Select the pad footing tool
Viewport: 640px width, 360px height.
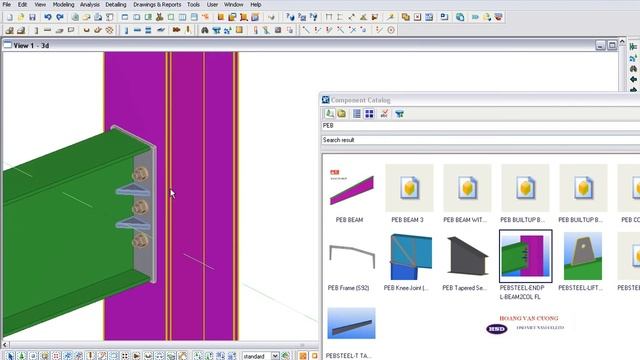pyautogui.click(x=9, y=30)
